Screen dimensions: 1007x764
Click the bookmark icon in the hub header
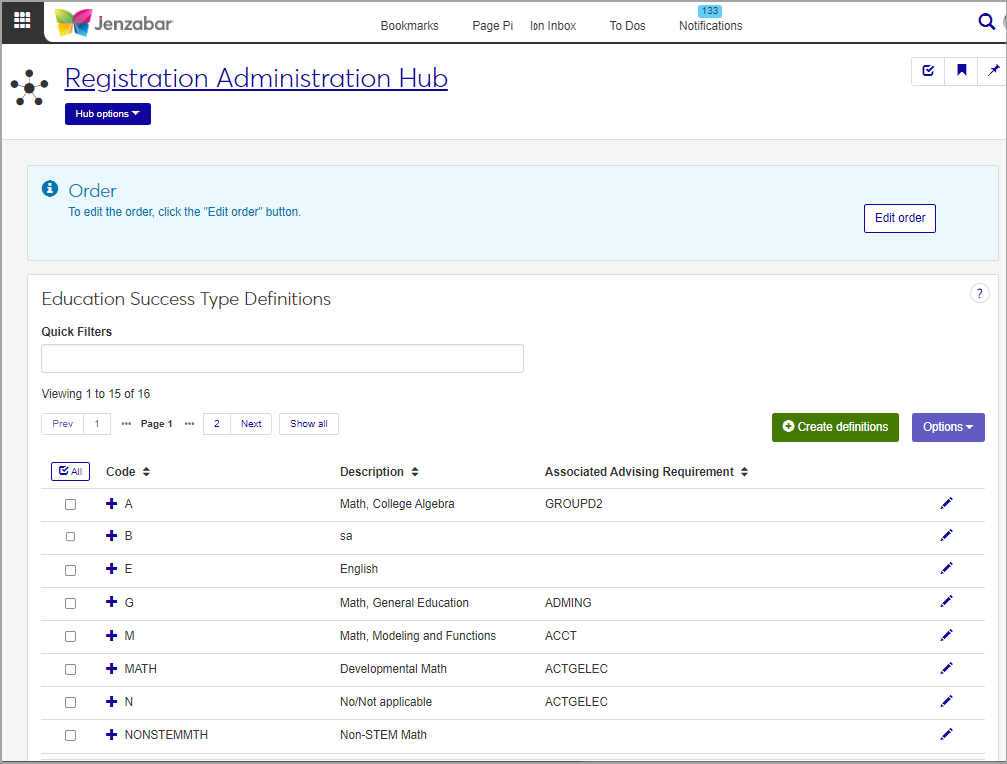(x=961, y=71)
